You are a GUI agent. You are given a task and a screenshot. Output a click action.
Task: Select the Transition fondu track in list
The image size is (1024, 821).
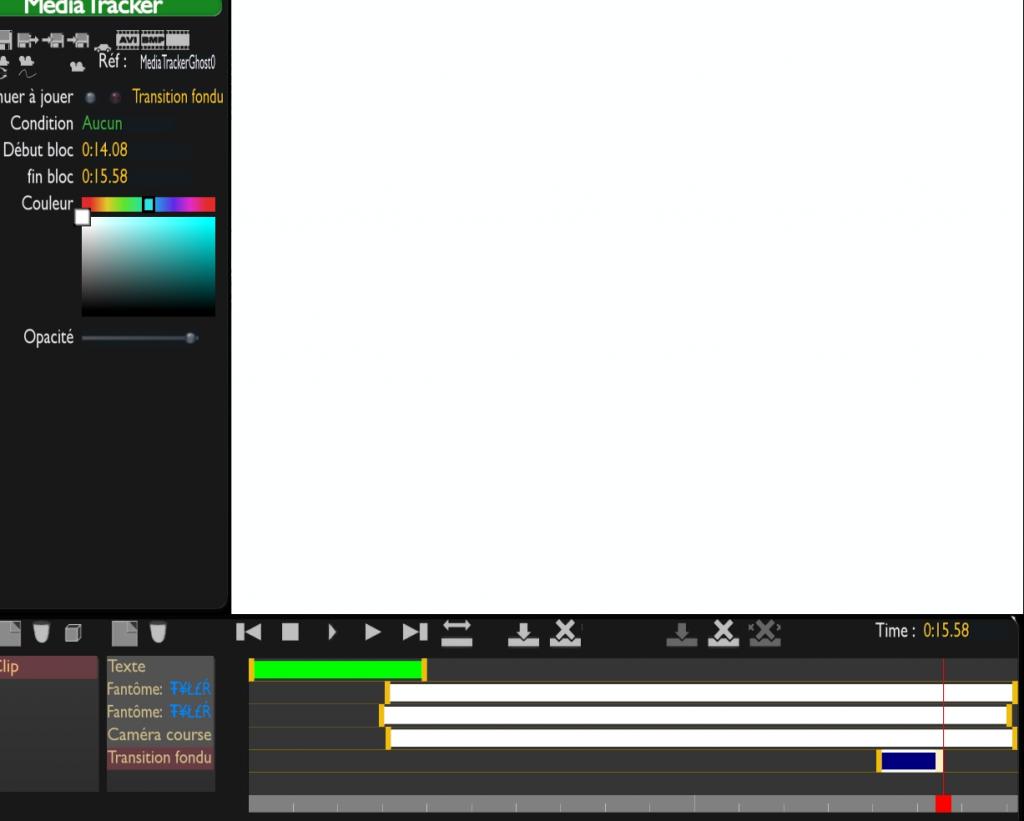coord(160,758)
